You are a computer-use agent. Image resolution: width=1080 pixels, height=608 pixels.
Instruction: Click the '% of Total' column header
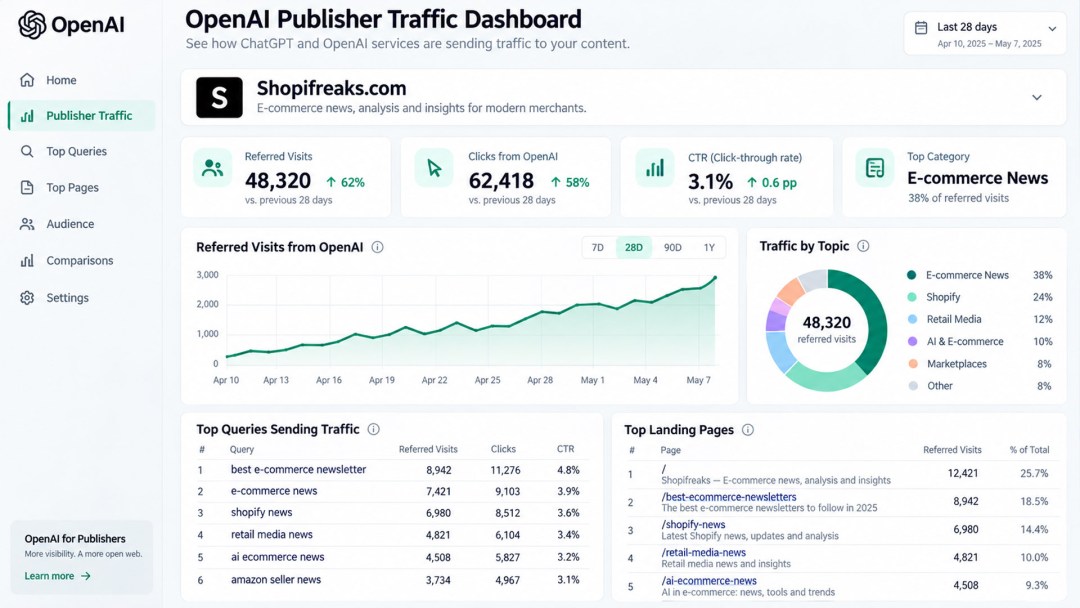click(1029, 450)
